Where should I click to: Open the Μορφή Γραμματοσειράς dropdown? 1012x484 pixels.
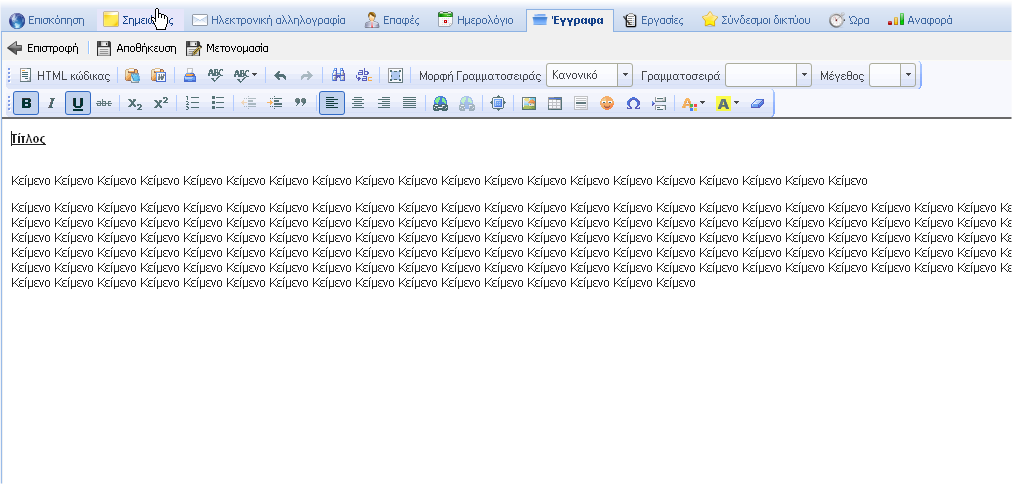625,76
